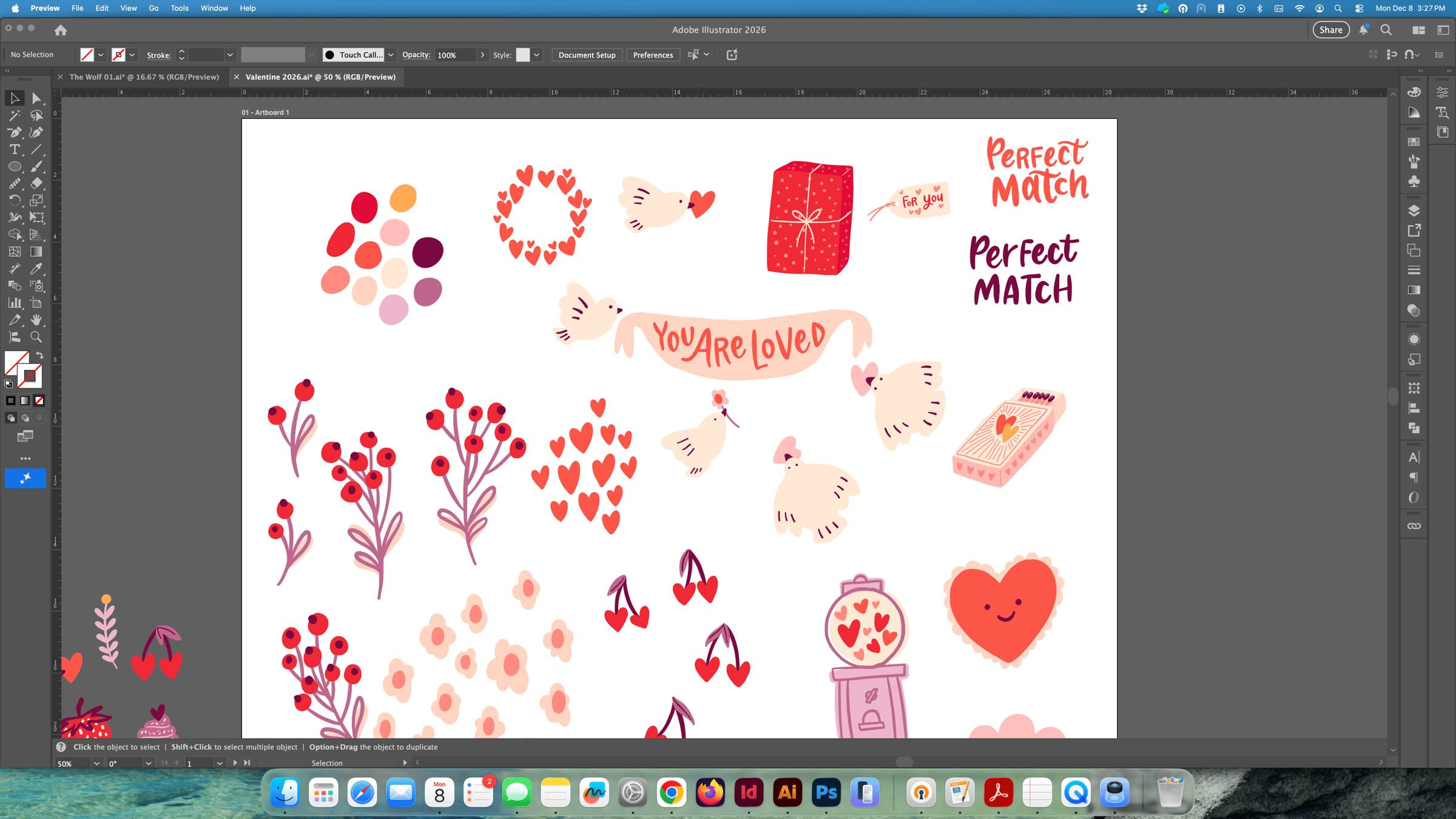The image size is (1456, 819).
Task: Pick the Eyedropper tool
Action: [x=36, y=269]
